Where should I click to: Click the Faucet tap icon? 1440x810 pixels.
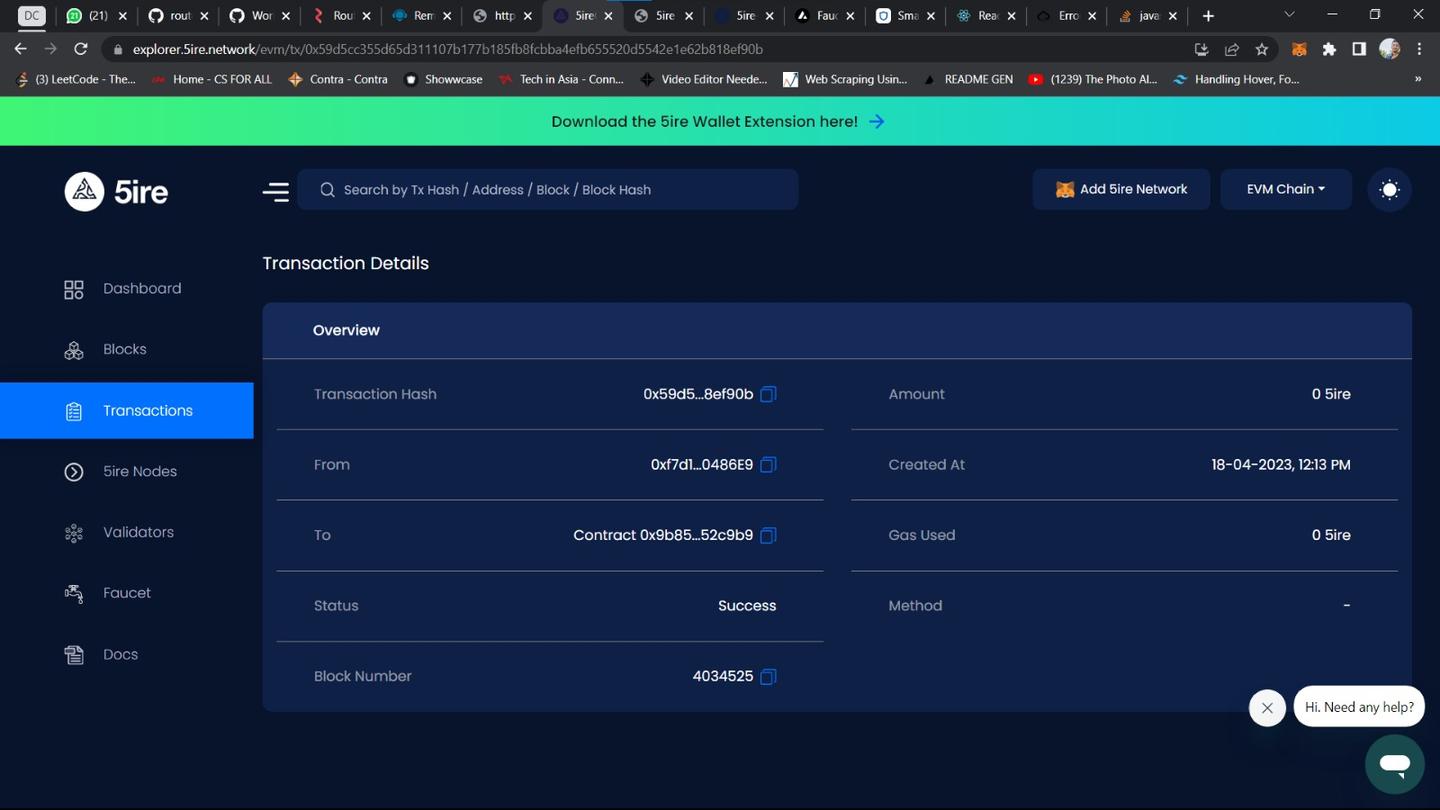74,594
